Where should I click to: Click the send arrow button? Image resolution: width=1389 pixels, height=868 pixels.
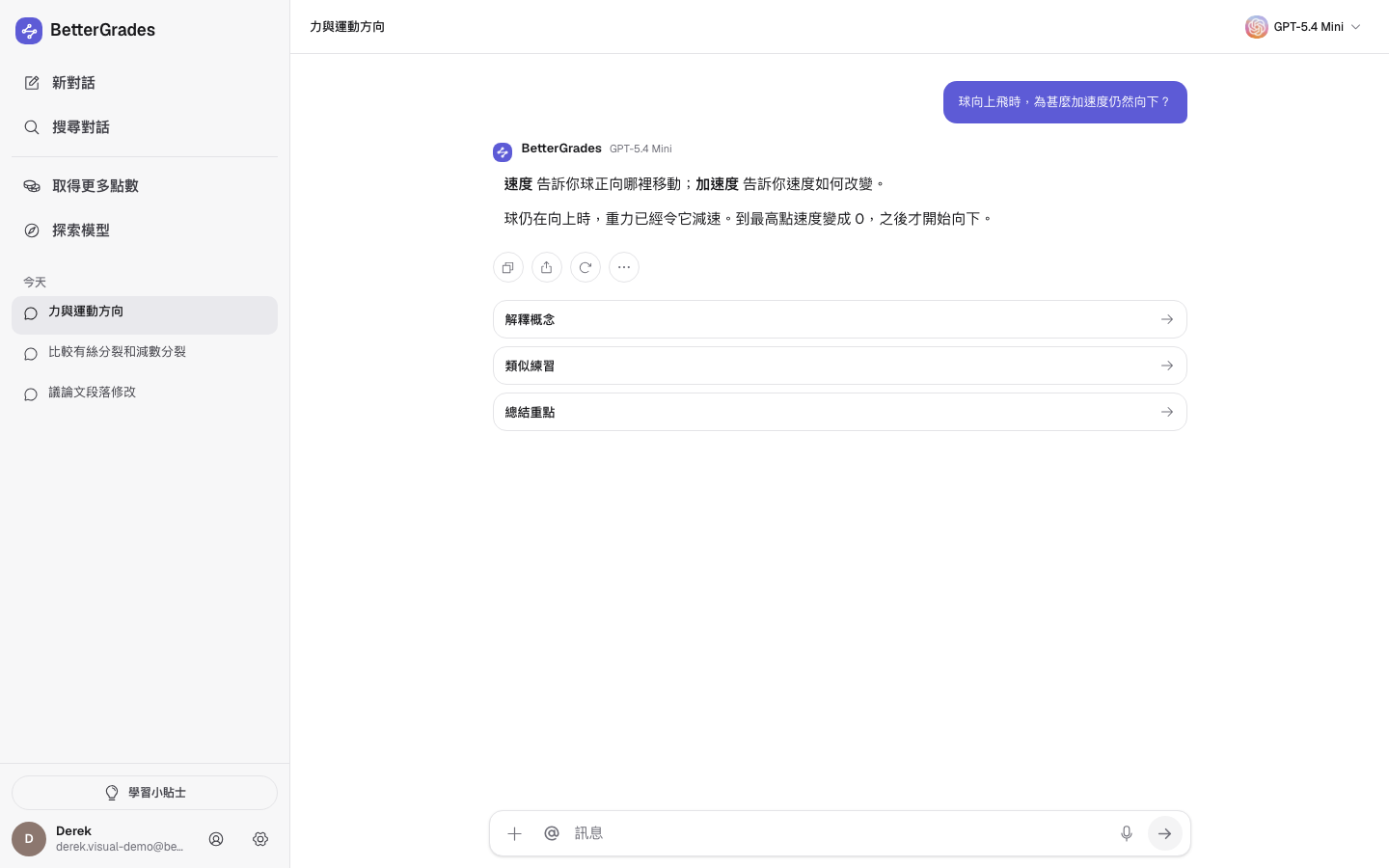point(1165,833)
